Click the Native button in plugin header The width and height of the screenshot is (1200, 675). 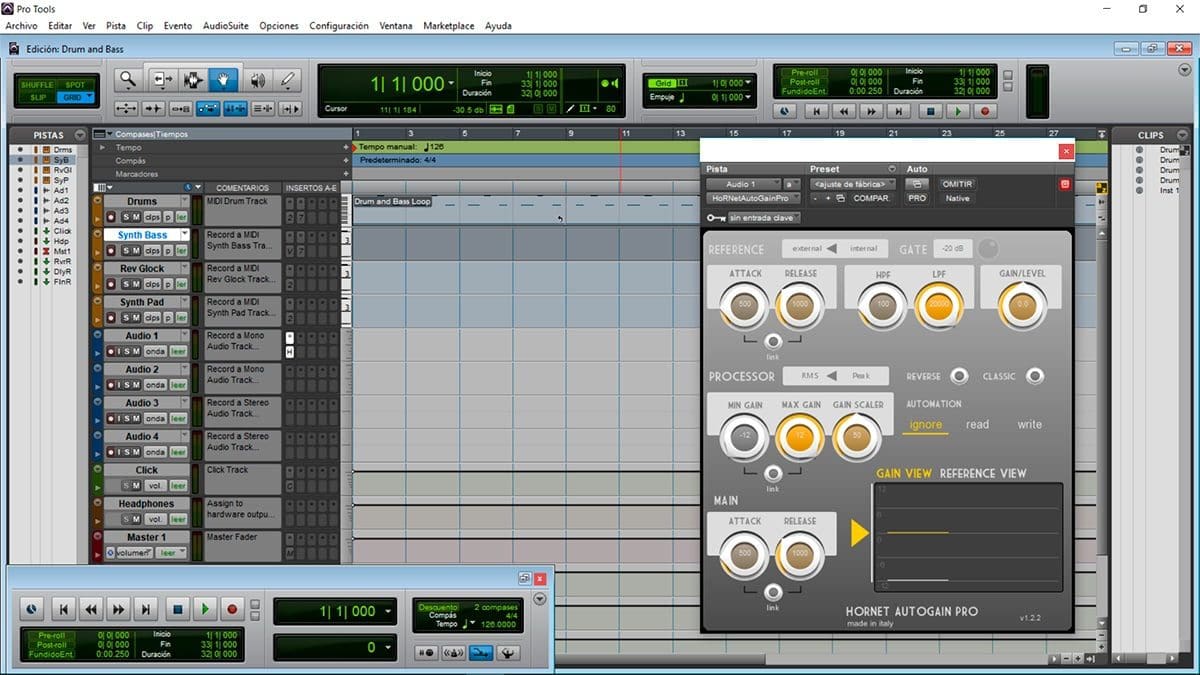coord(957,198)
